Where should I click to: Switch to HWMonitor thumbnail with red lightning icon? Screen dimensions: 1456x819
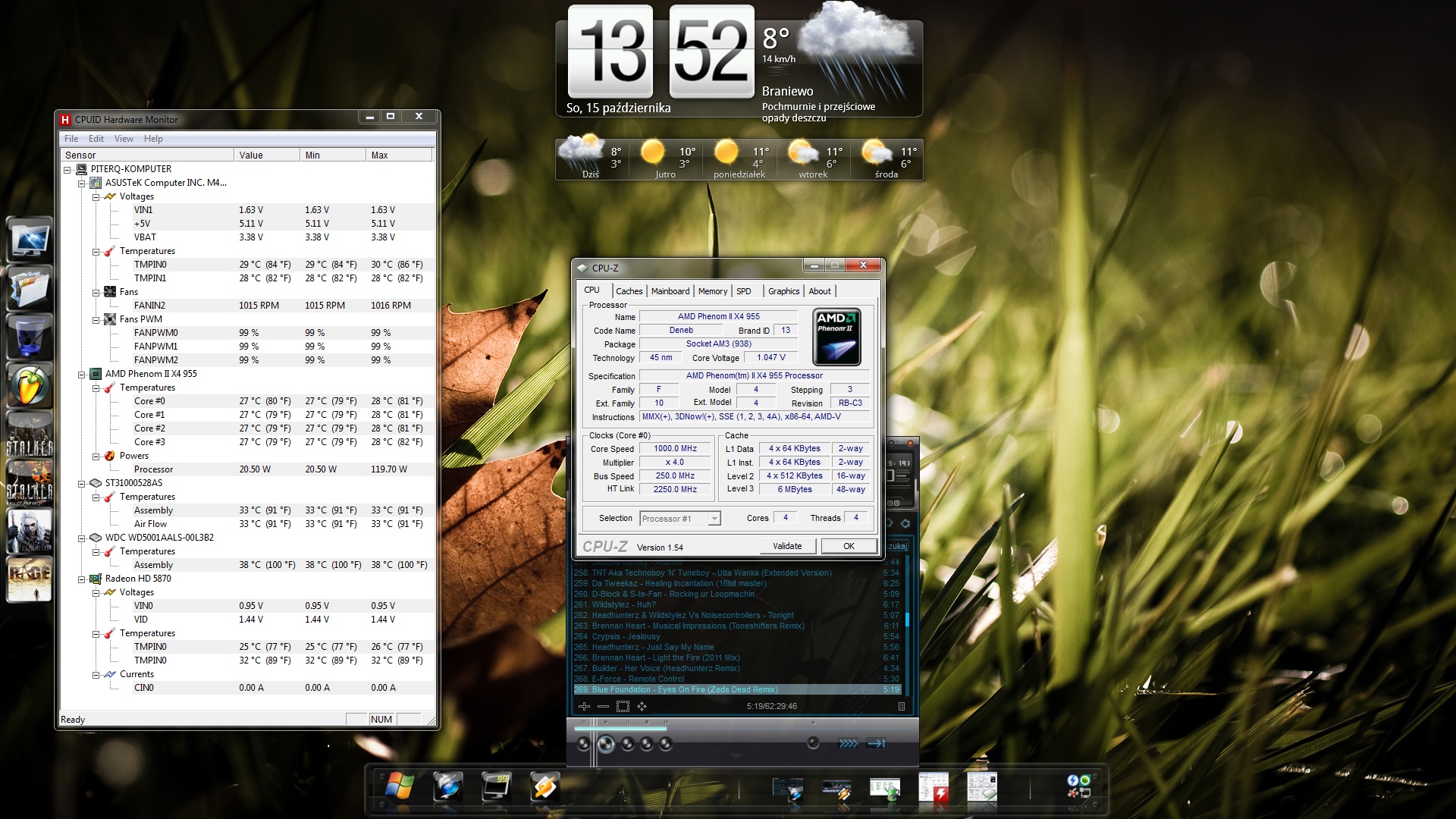[934, 788]
